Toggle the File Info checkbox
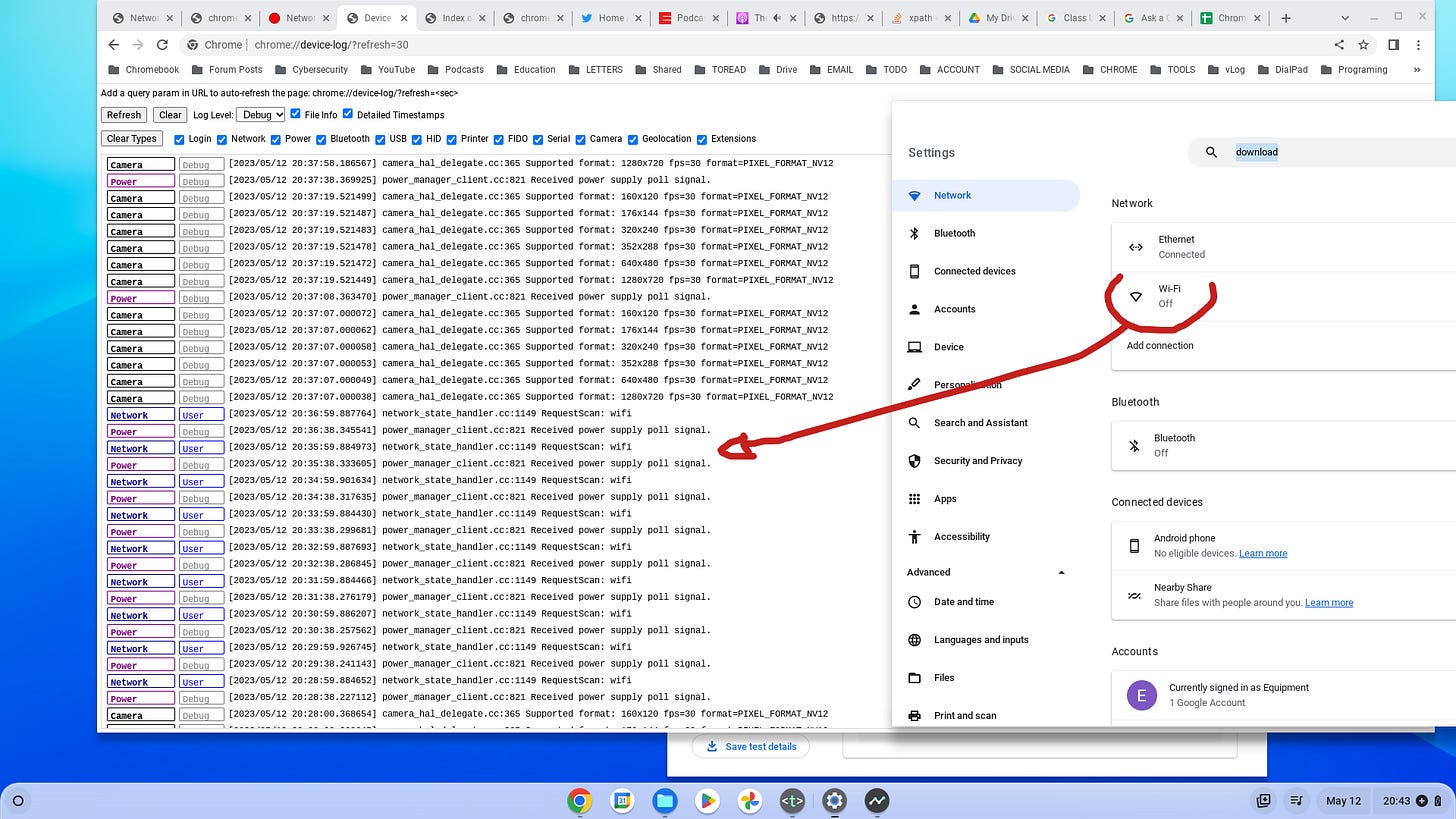Screen dimensions: 1456x819 coord(295,114)
